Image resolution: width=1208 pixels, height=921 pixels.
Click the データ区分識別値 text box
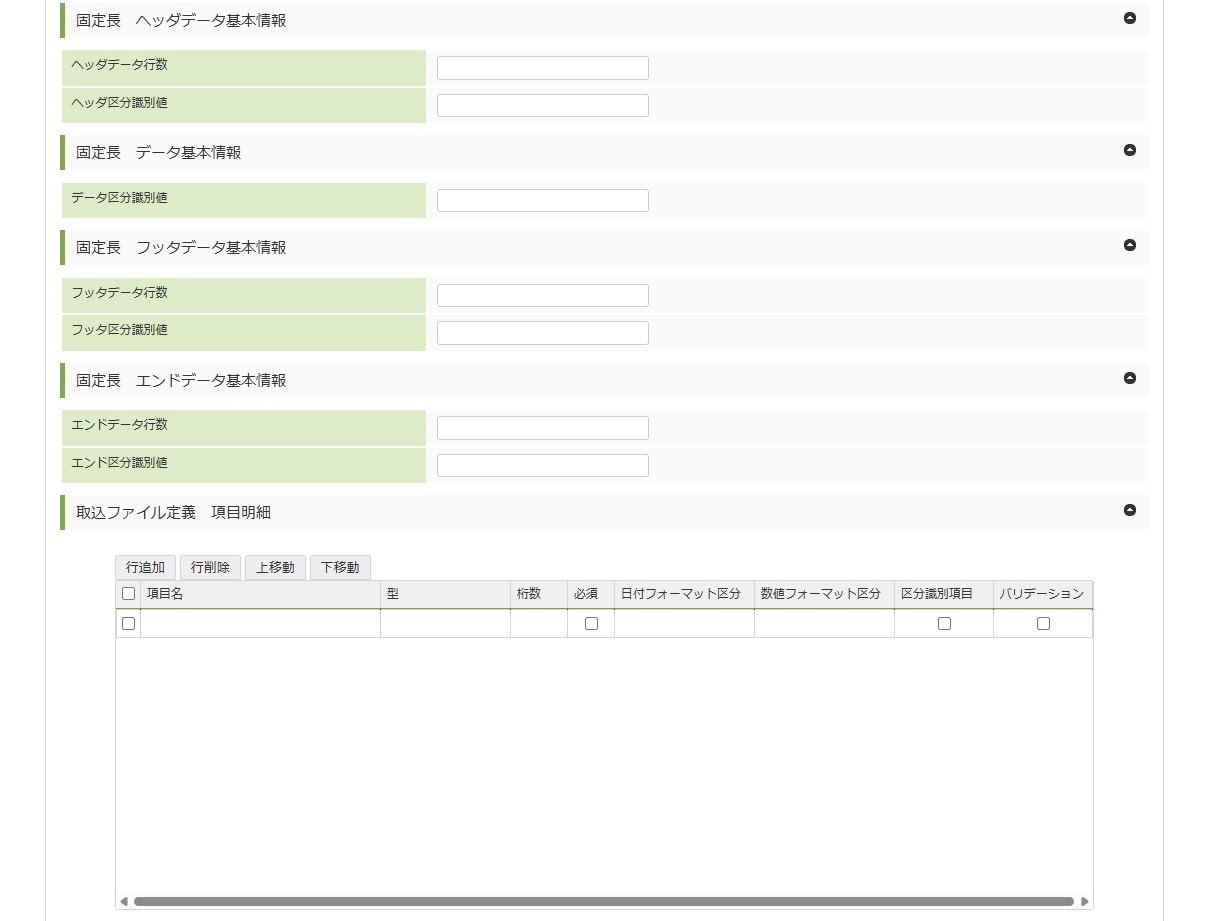click(x=542, y=201)
